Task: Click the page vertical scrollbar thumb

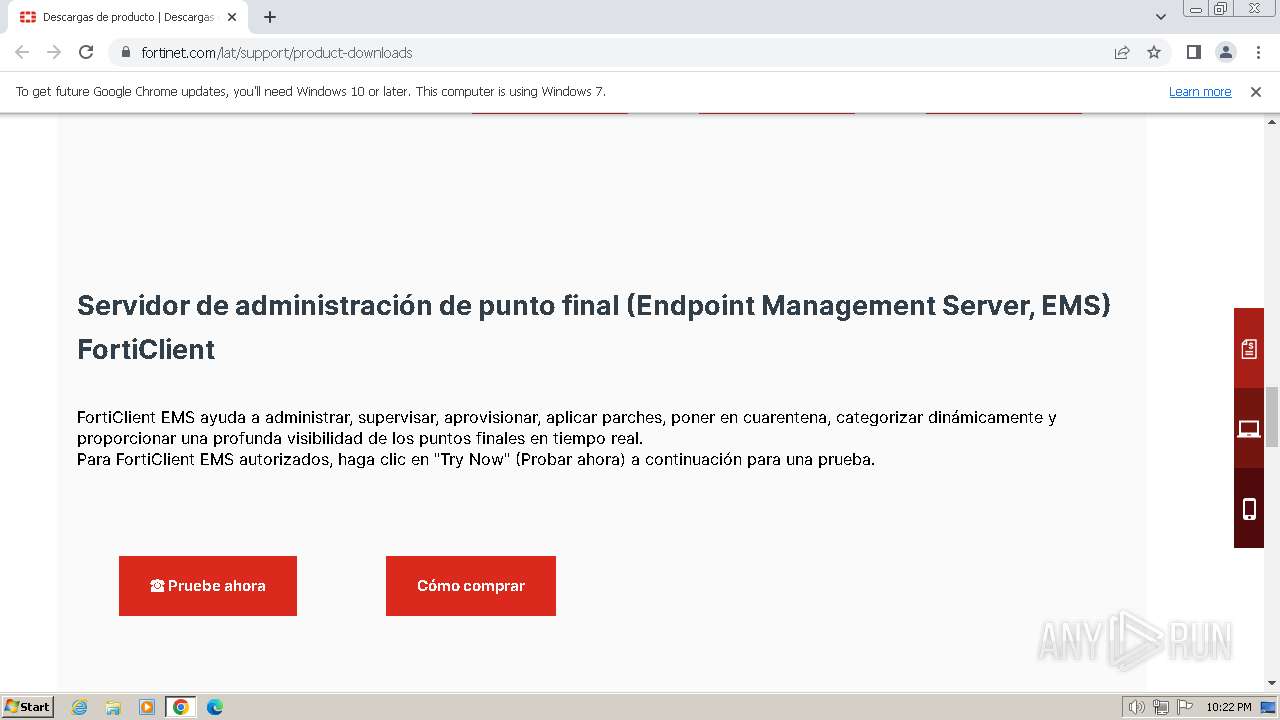Action: click(1272, 416)
